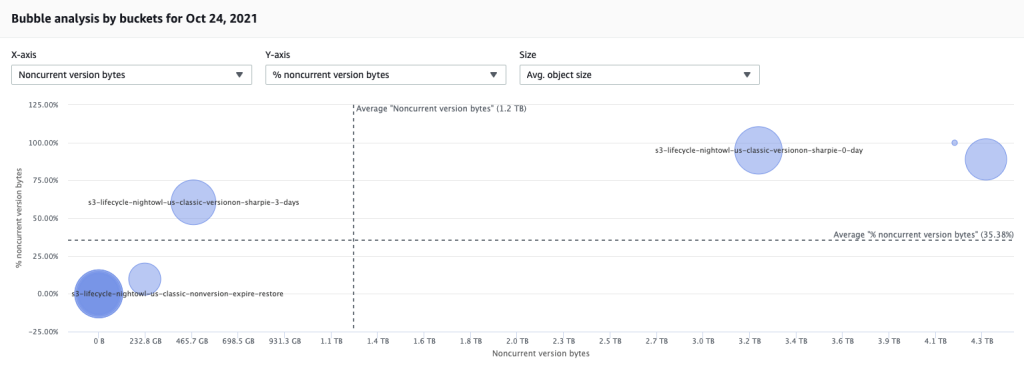Click the 3.2 TB X-axis tick label
This screenshot has height=379, width=1024.
pos(750,342)
